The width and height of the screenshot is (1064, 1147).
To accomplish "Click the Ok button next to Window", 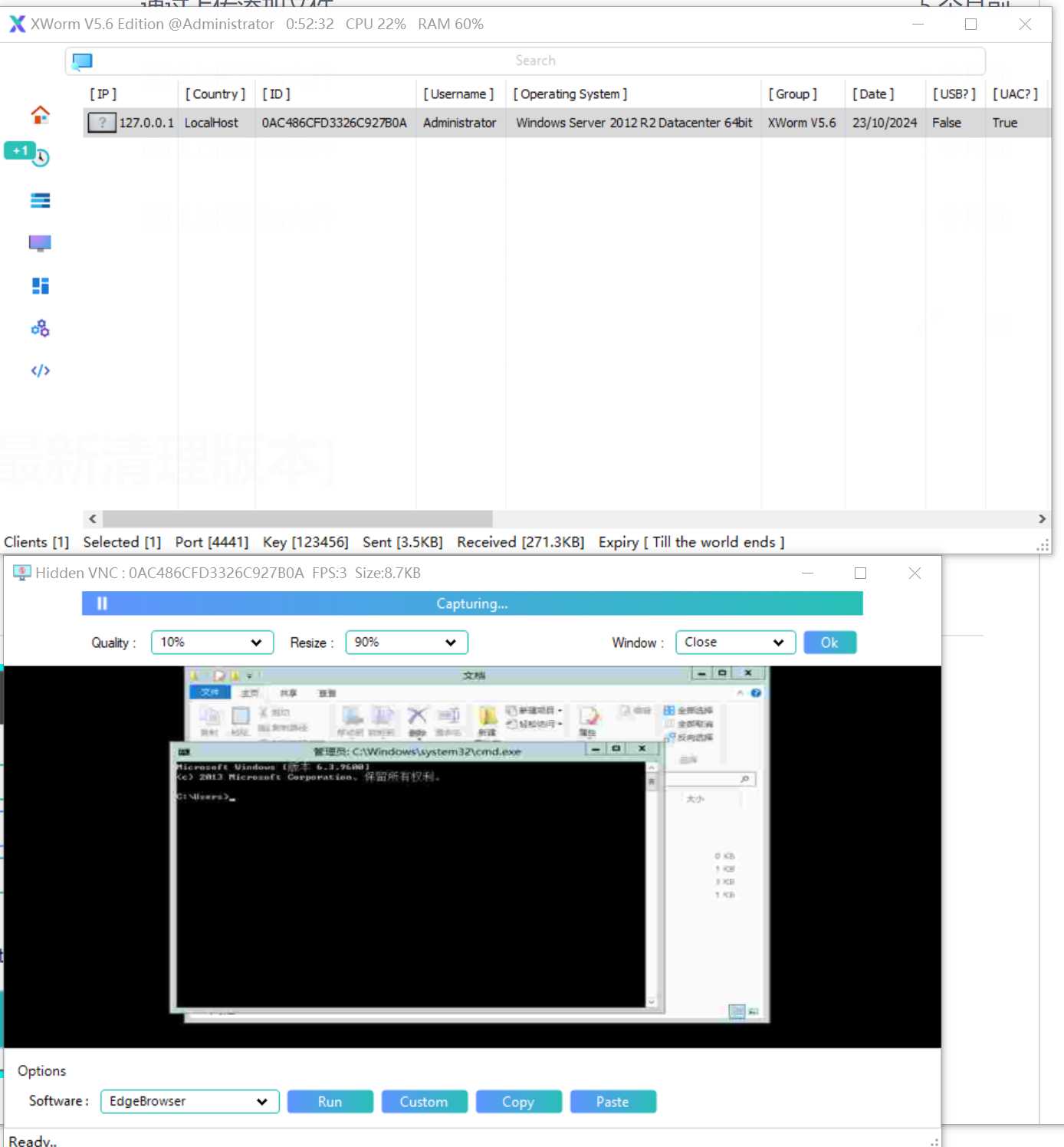I will click(830, 643).
